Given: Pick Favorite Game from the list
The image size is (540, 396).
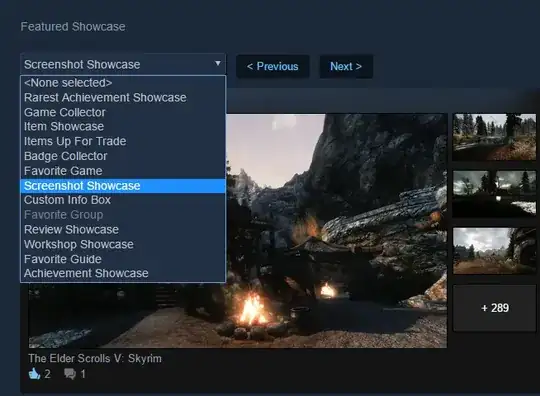Looking at the screenshot, I should point(123,171).
